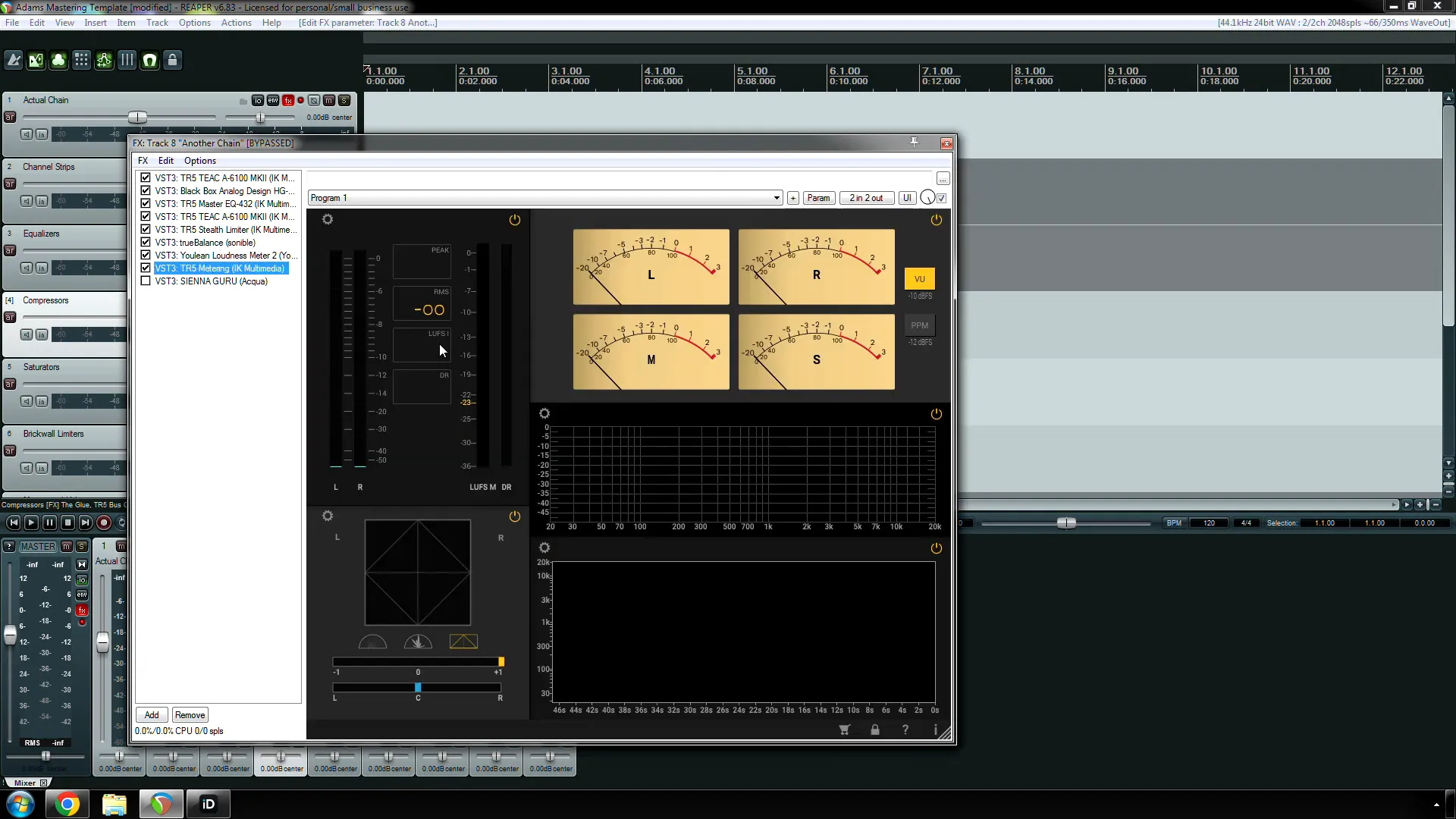This screenshot has height=819, width=1456.
Task: Uncheck TR5 Metering plugin checkbox
Action: coord(146,268)
